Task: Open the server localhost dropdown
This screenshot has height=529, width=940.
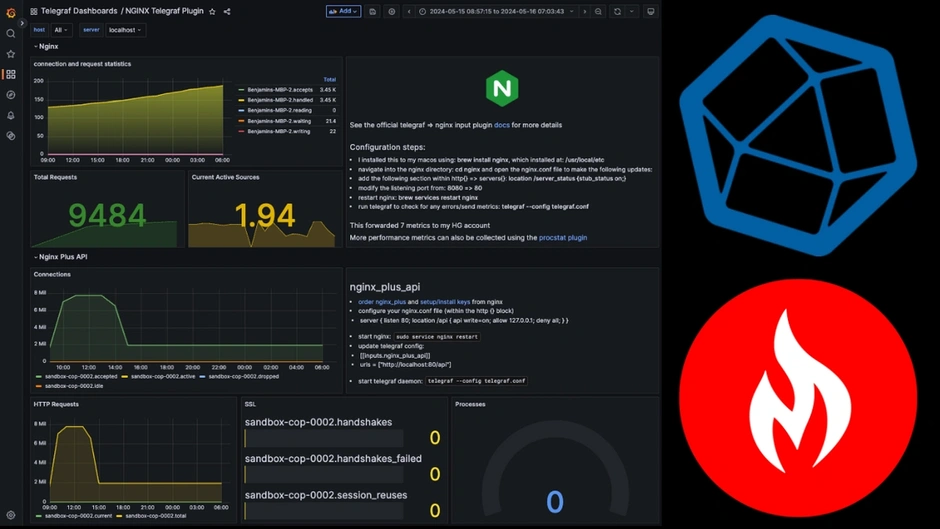Action: coord(125,30)
